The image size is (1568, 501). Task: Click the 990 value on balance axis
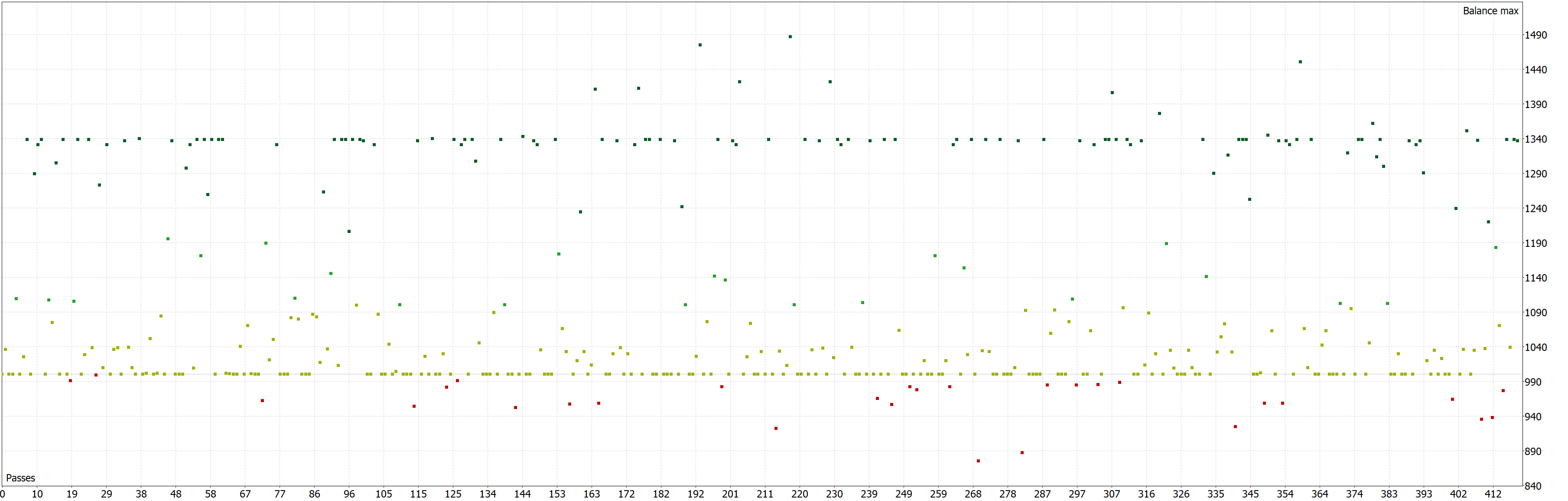point(1533,382)
